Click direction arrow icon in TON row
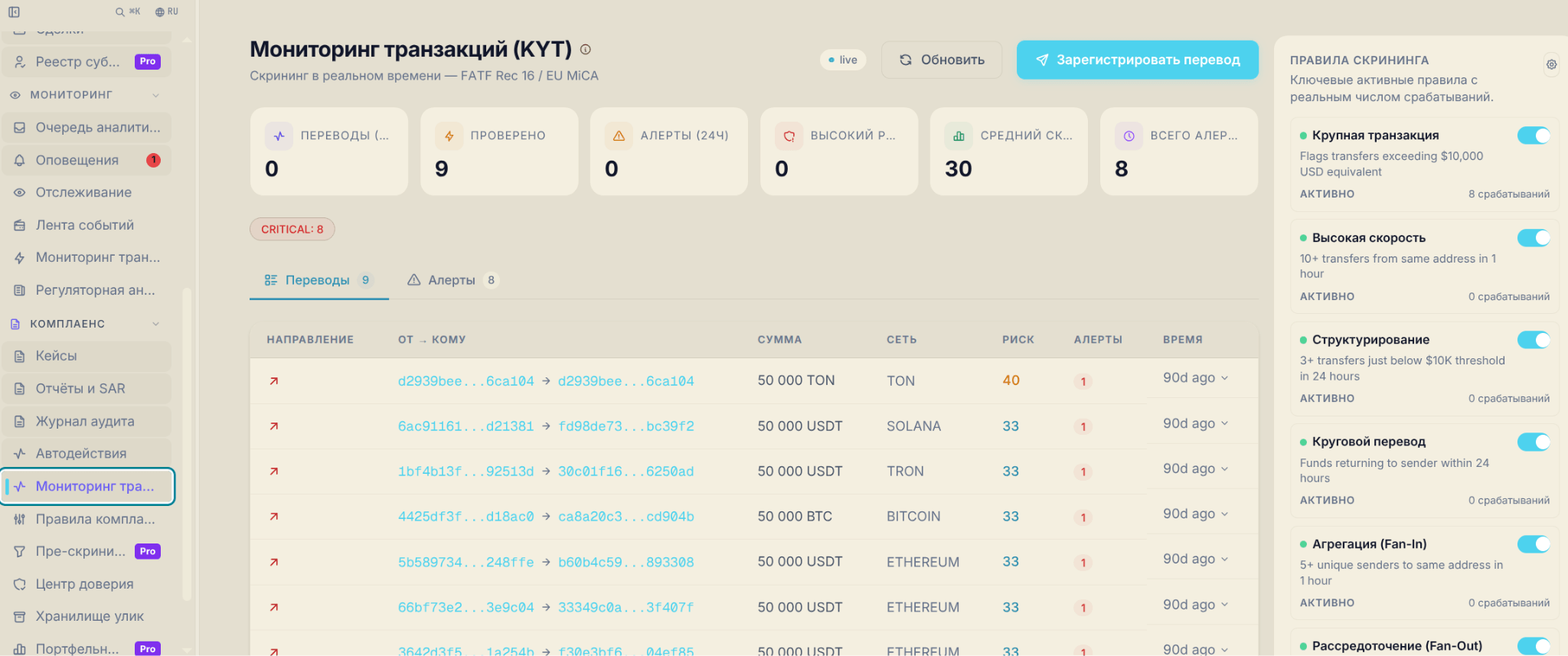 tap(273, 380)
